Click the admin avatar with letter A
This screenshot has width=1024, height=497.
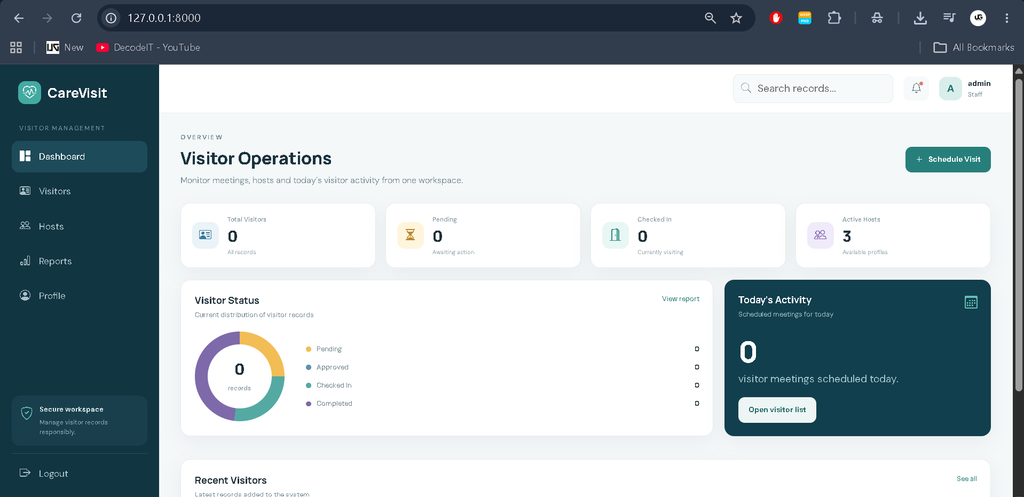tap(950, 88)
